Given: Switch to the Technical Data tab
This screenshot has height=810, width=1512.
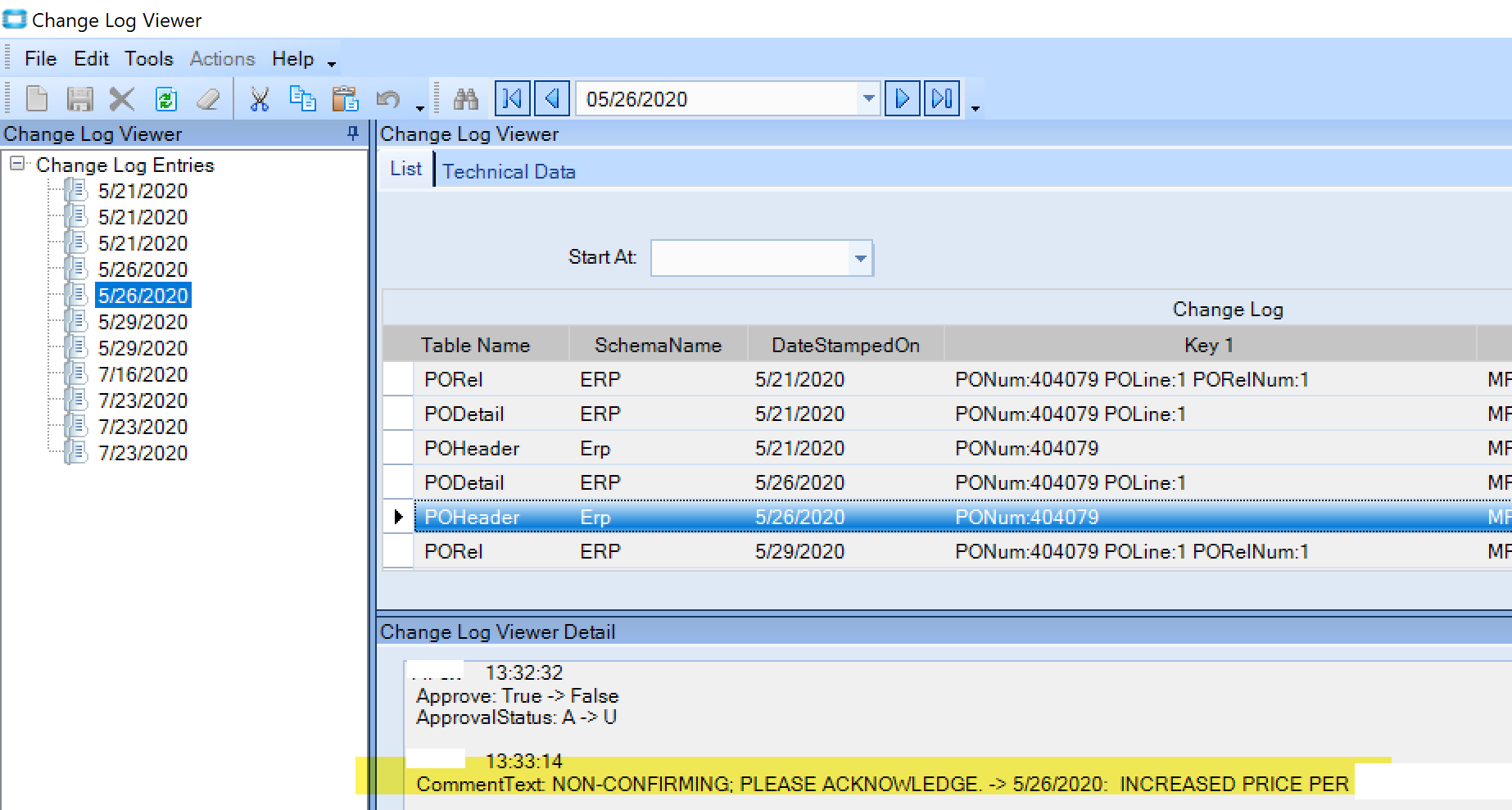Looking at the screenshot, I should point(509,171).
